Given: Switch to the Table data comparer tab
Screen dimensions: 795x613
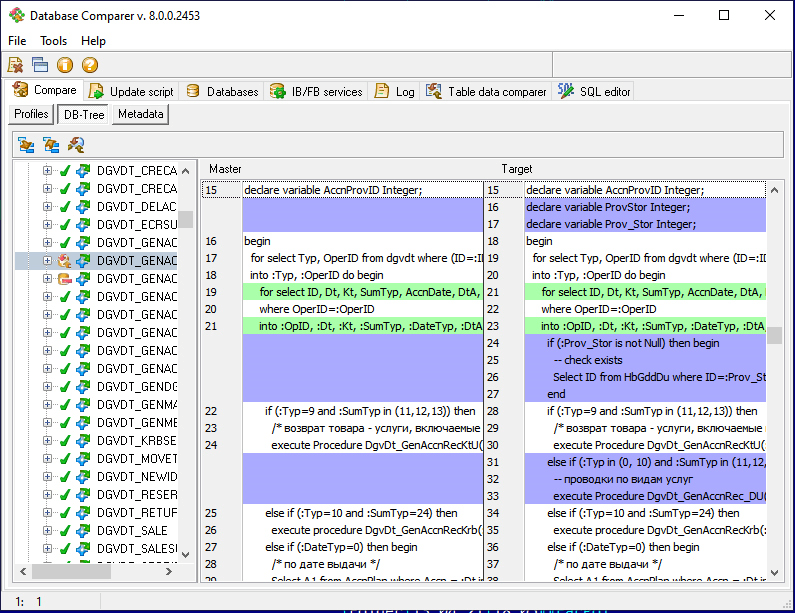Looking at the screenshot, I should click(x=486, y=91).
